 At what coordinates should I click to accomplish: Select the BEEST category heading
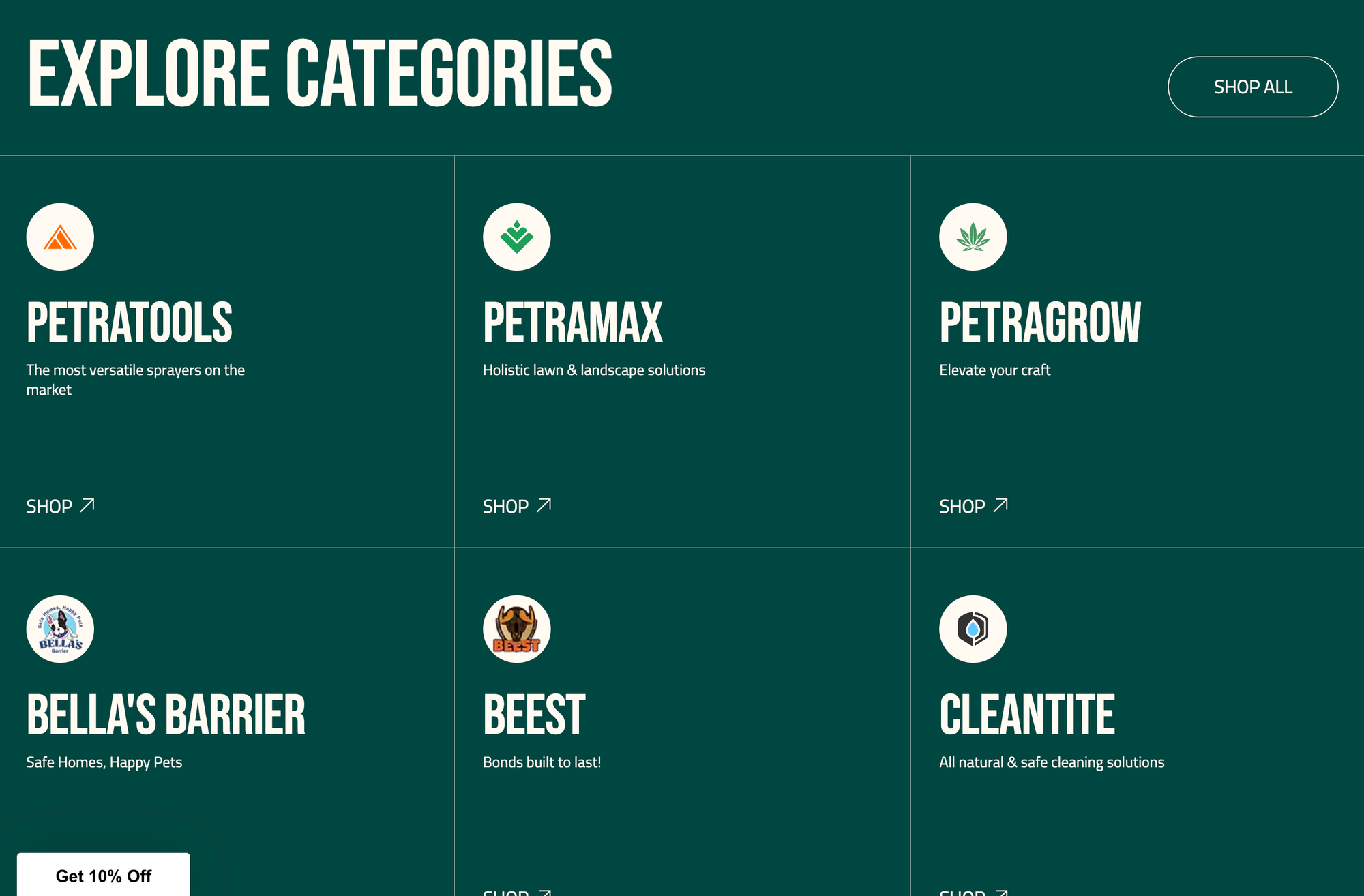point(534,715)
